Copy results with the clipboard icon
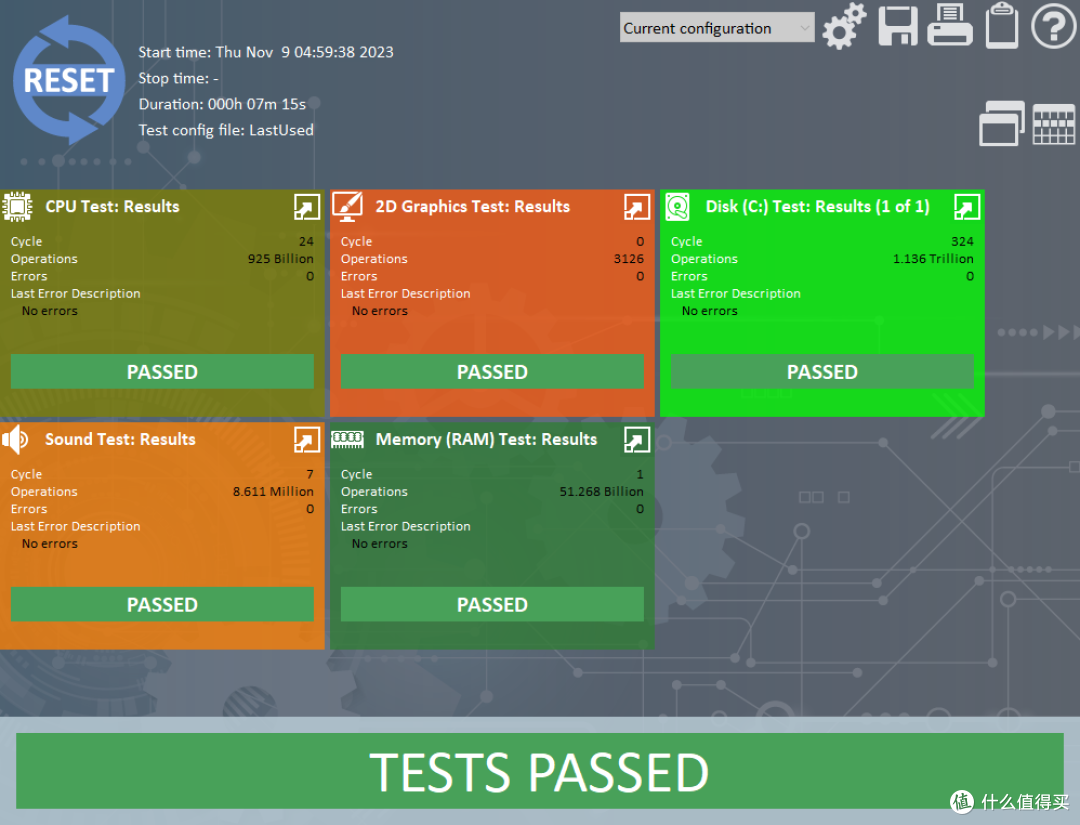The height and width of the screenshot is (825, 1080). pos(1001,25)
